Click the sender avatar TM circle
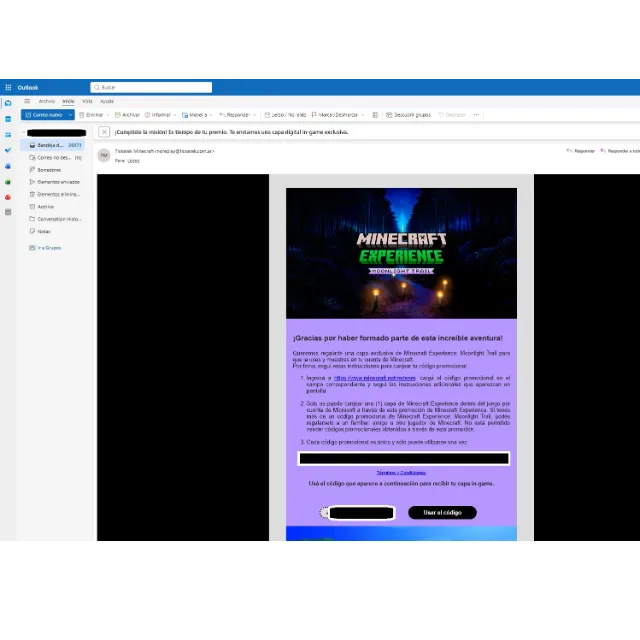 (x=104, y=156)
